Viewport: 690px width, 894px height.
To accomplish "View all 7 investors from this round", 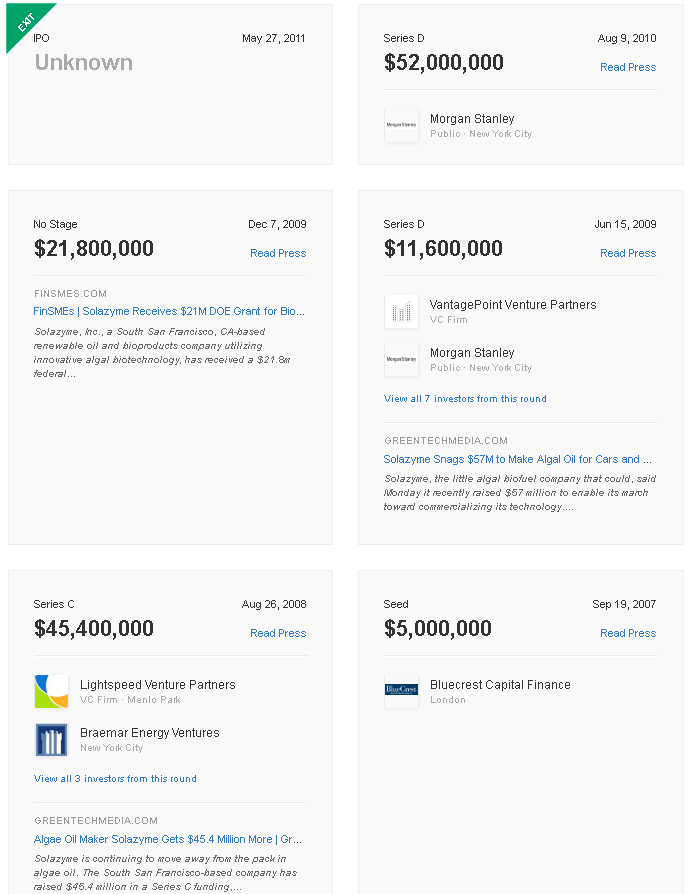I will (x=465, y=399).
